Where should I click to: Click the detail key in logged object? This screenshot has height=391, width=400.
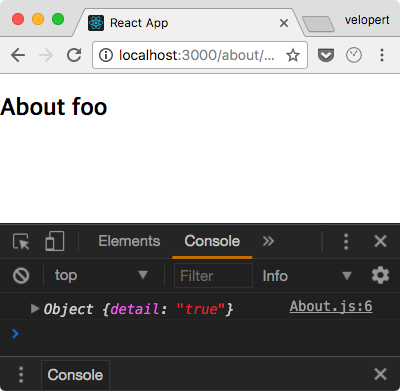tap(135, 309)
